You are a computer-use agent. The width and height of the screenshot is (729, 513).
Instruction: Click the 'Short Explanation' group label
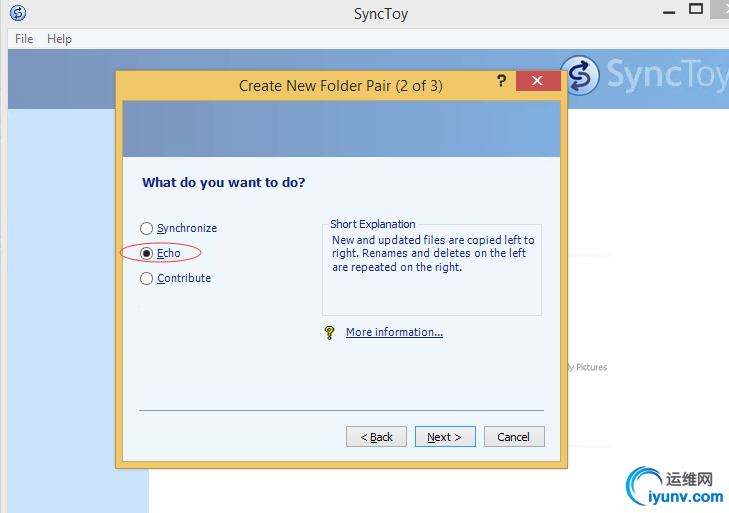(x=372, y=224)
